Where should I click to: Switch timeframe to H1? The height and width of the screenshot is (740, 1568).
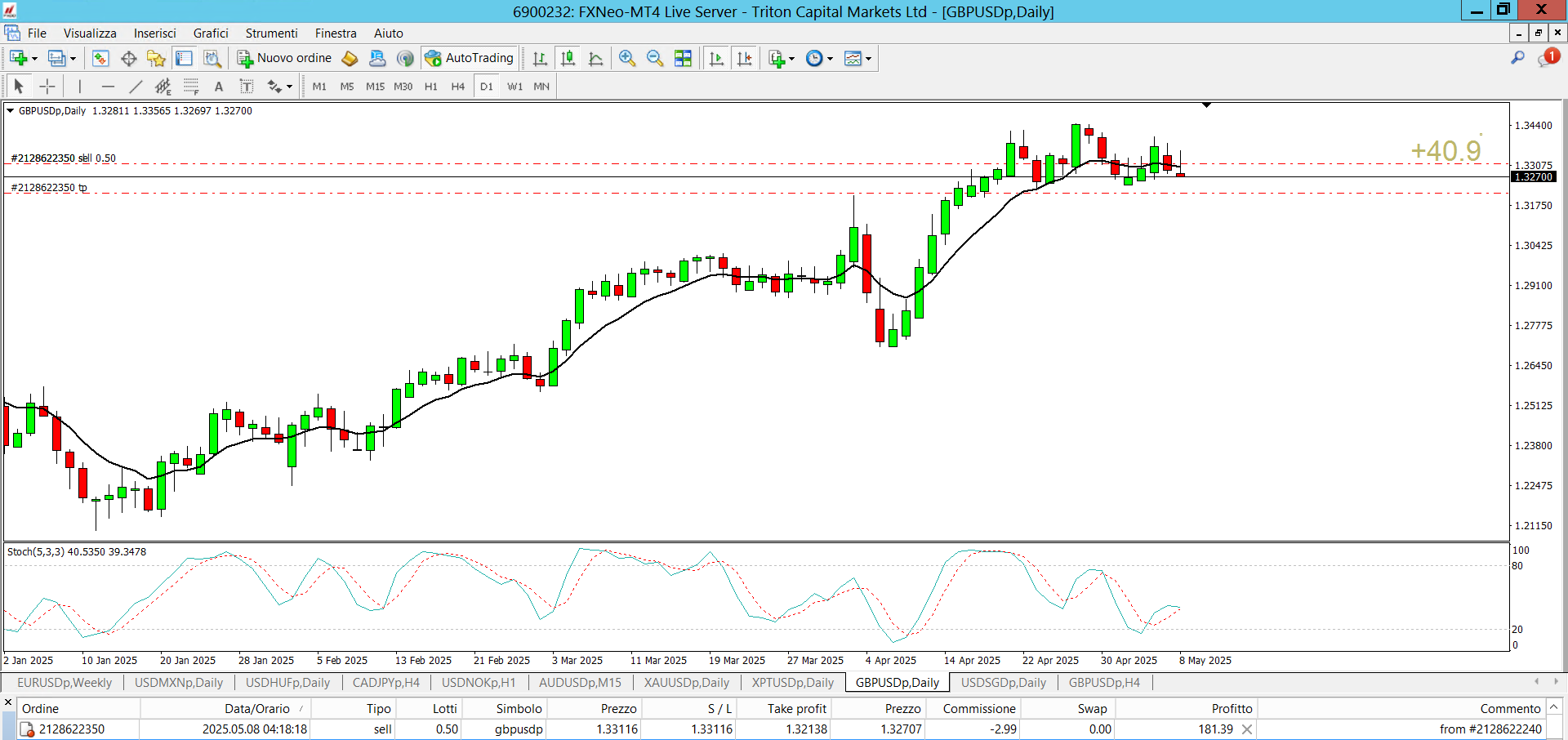pos(431,86)
